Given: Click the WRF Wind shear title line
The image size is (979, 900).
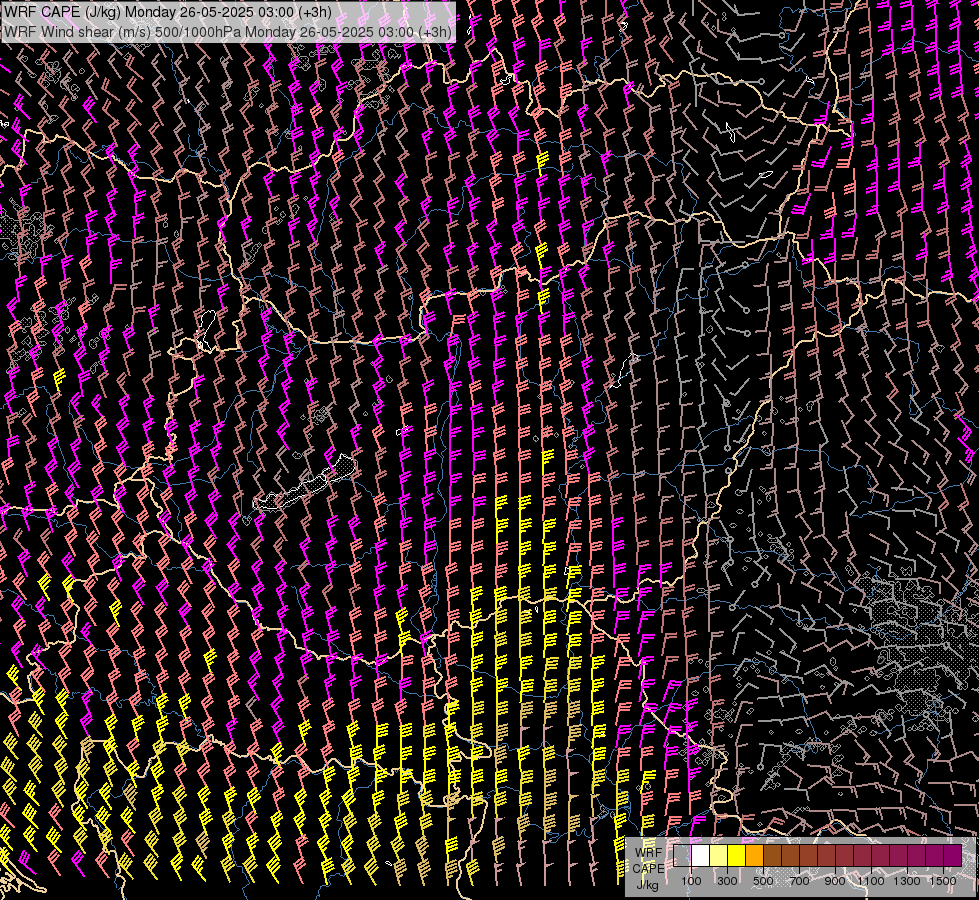Looking at the screenshot, I should 228,32.
